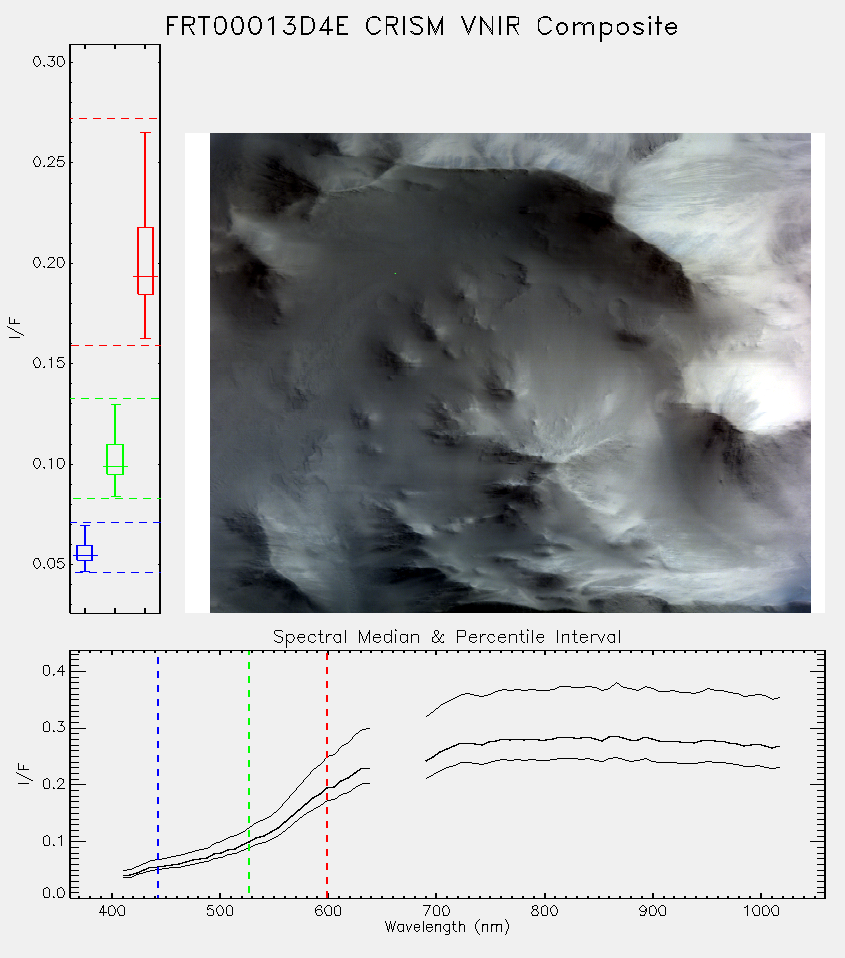Click the upper red dashed percentile line

point(115,119)
